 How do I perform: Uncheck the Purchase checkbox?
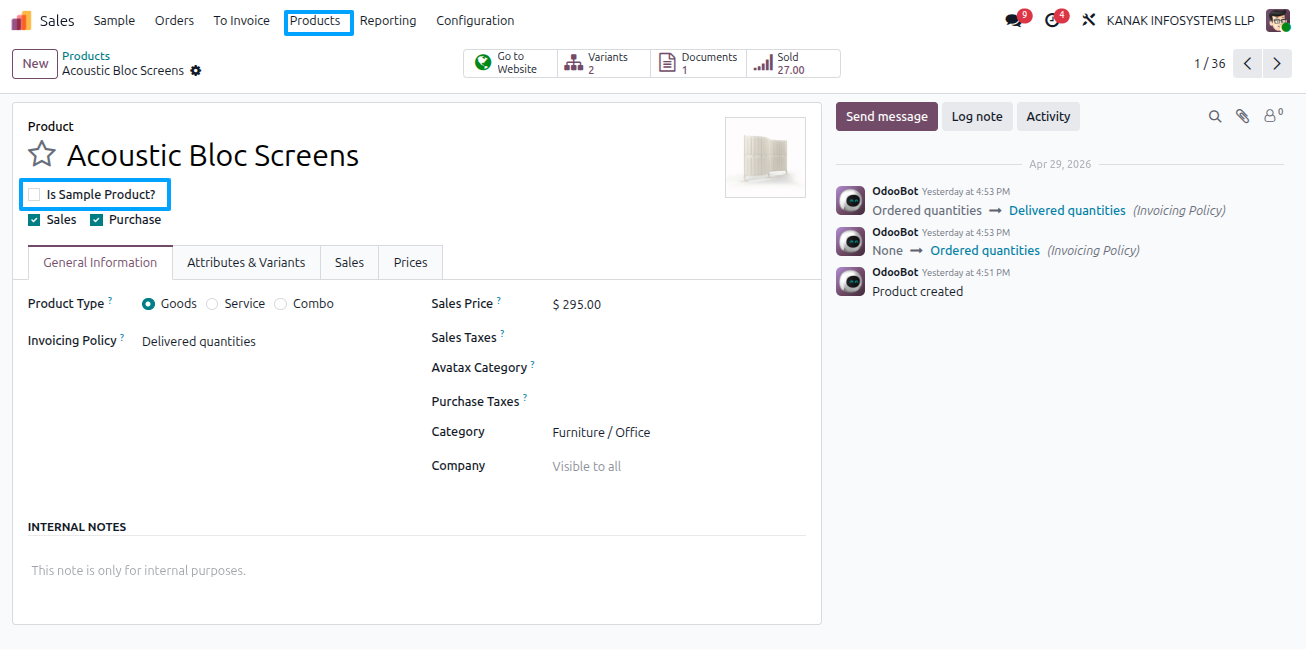coord(96,220)
